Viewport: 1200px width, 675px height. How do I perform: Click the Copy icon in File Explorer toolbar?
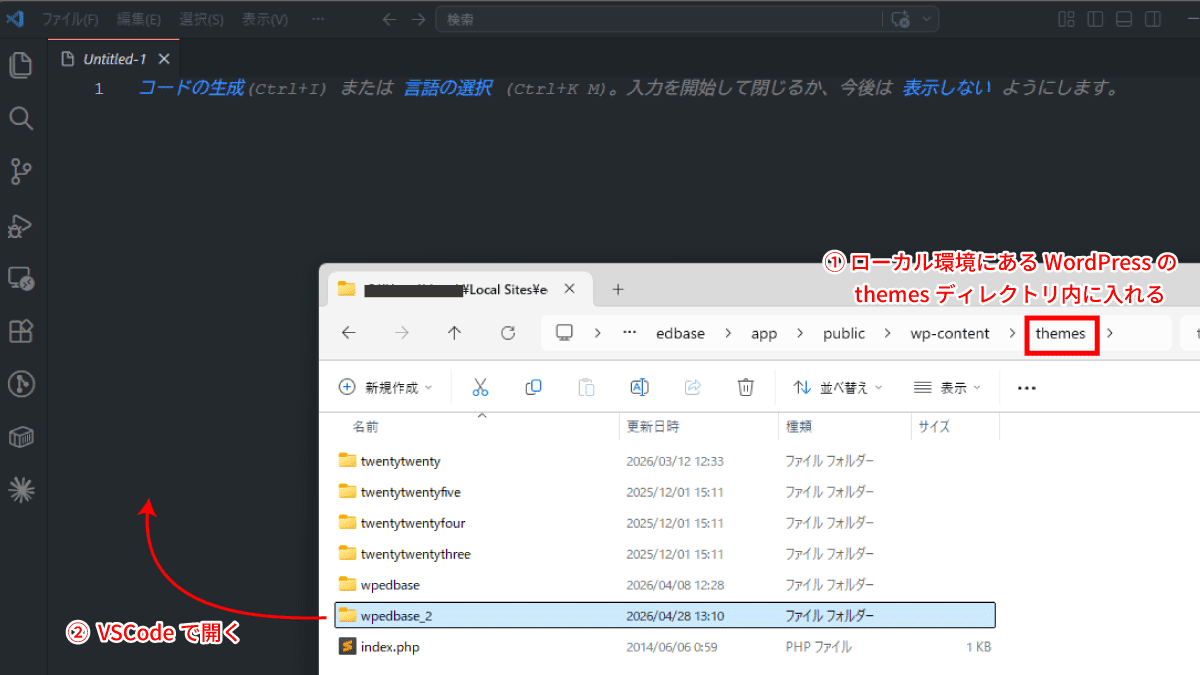tap(533, 388)
